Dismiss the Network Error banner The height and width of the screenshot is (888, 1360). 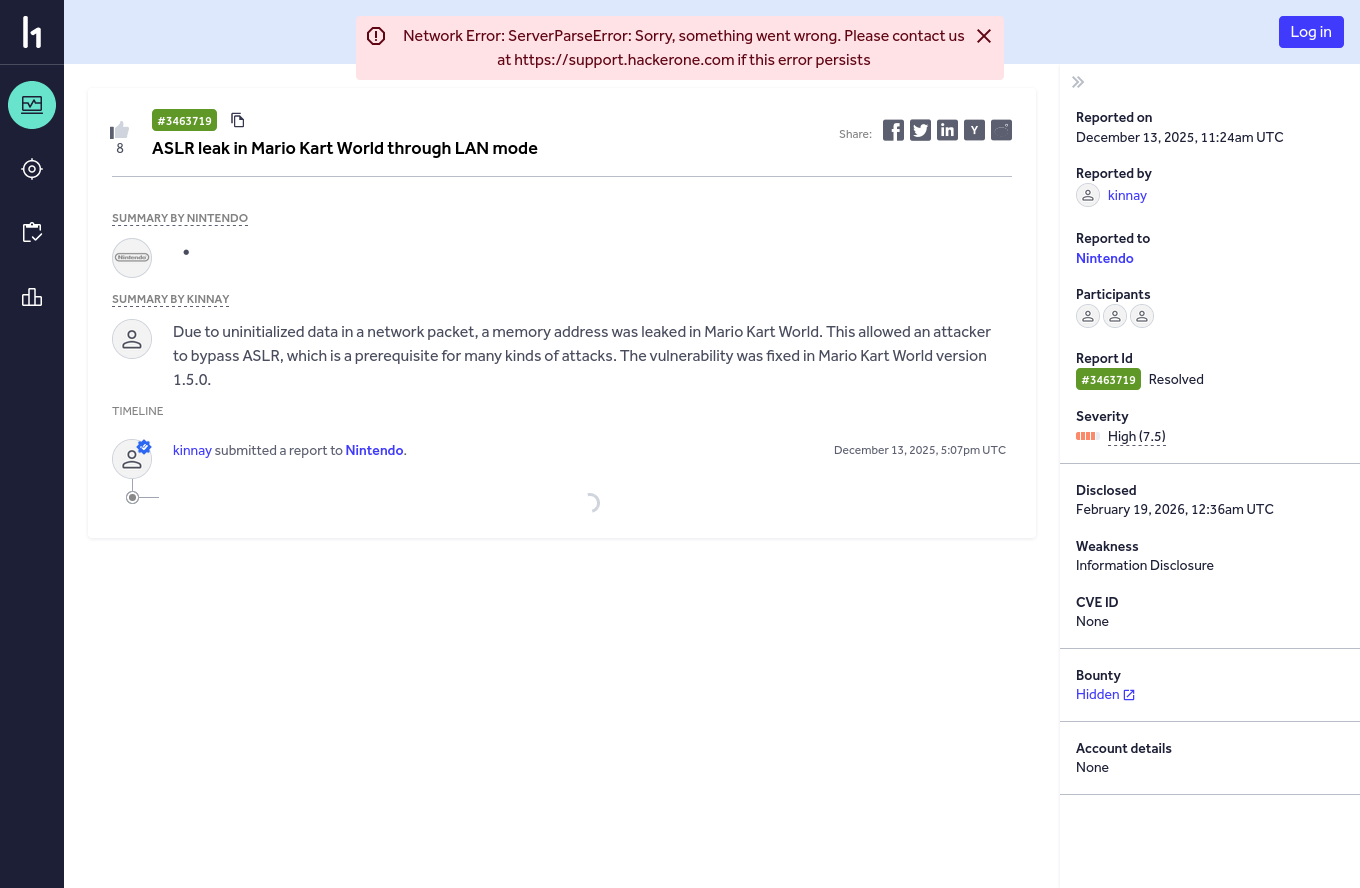[x=984, y=36]
